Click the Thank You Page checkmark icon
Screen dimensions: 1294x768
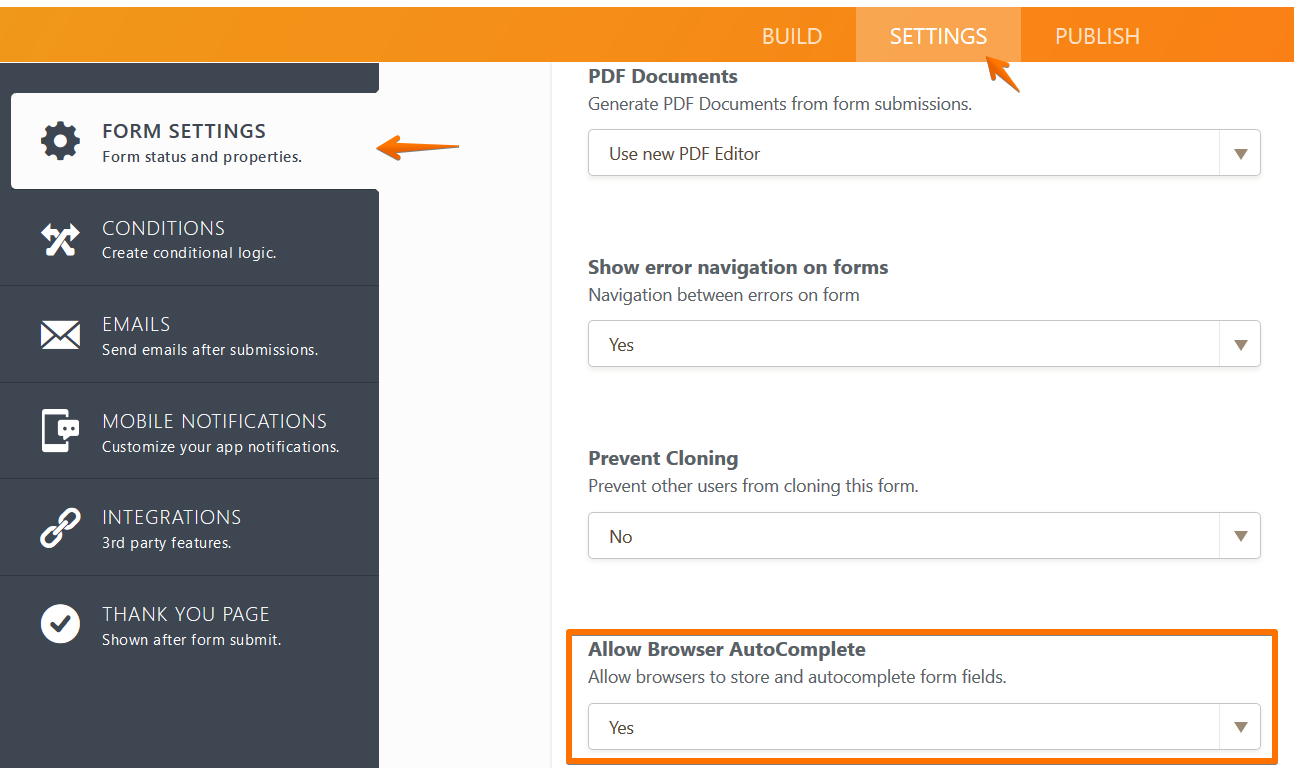point(60,624)
